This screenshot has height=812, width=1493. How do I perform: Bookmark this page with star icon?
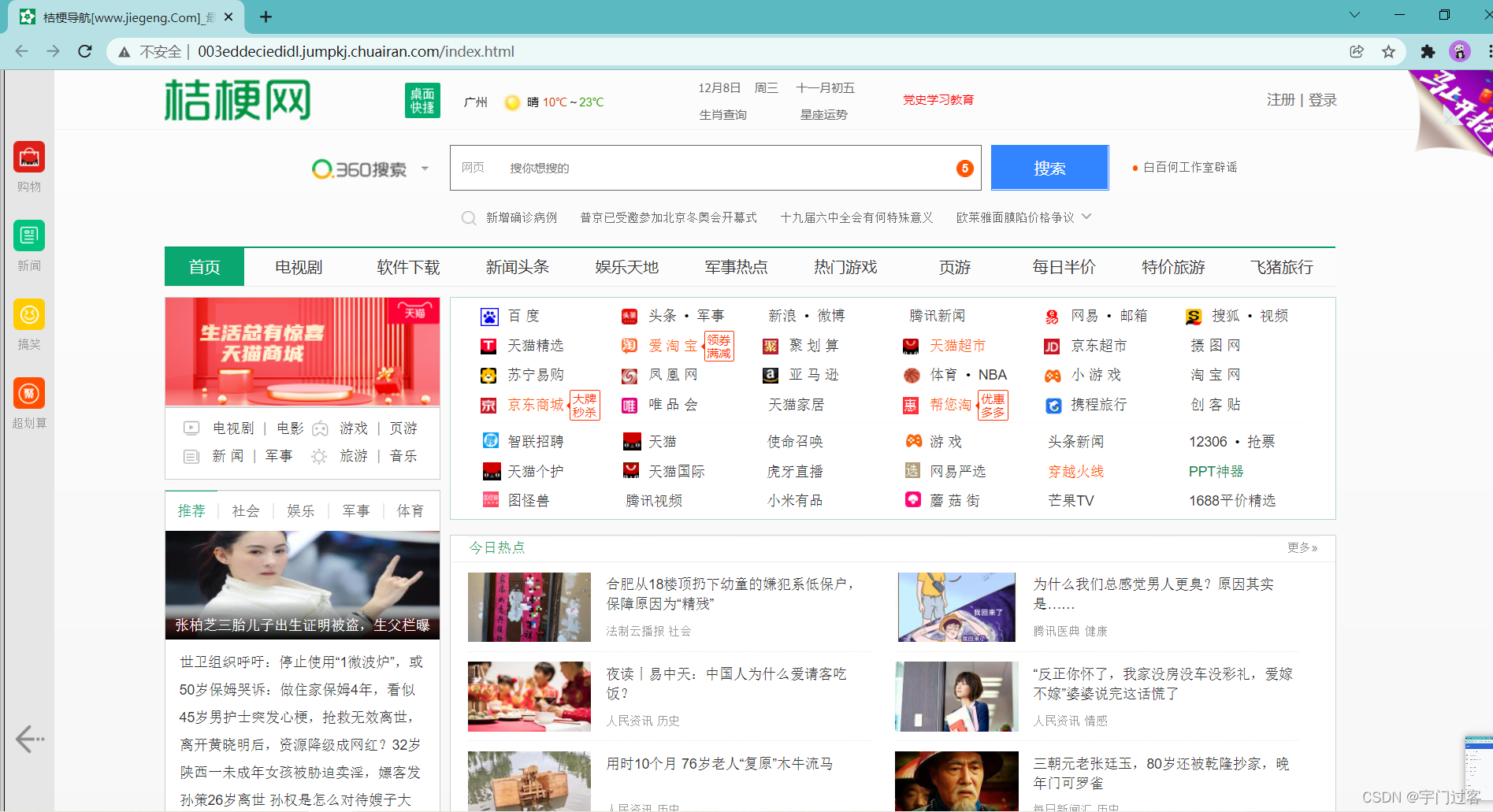tap(1388, 51)
